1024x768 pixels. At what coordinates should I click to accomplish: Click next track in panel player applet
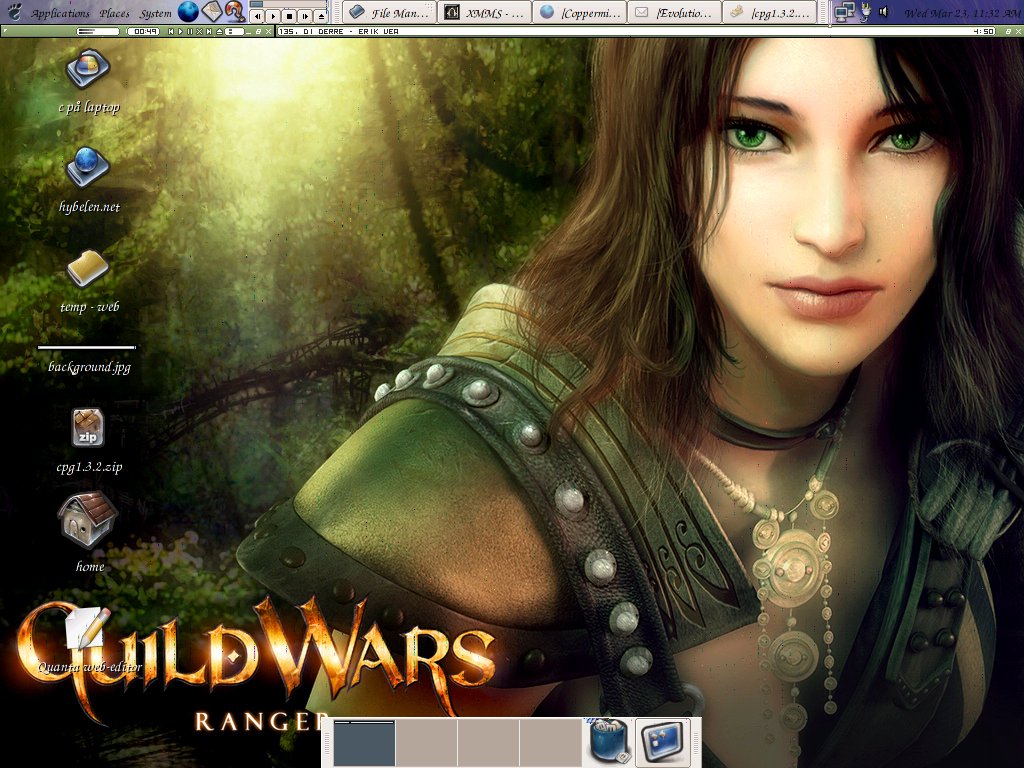click(x=305, y=16)
